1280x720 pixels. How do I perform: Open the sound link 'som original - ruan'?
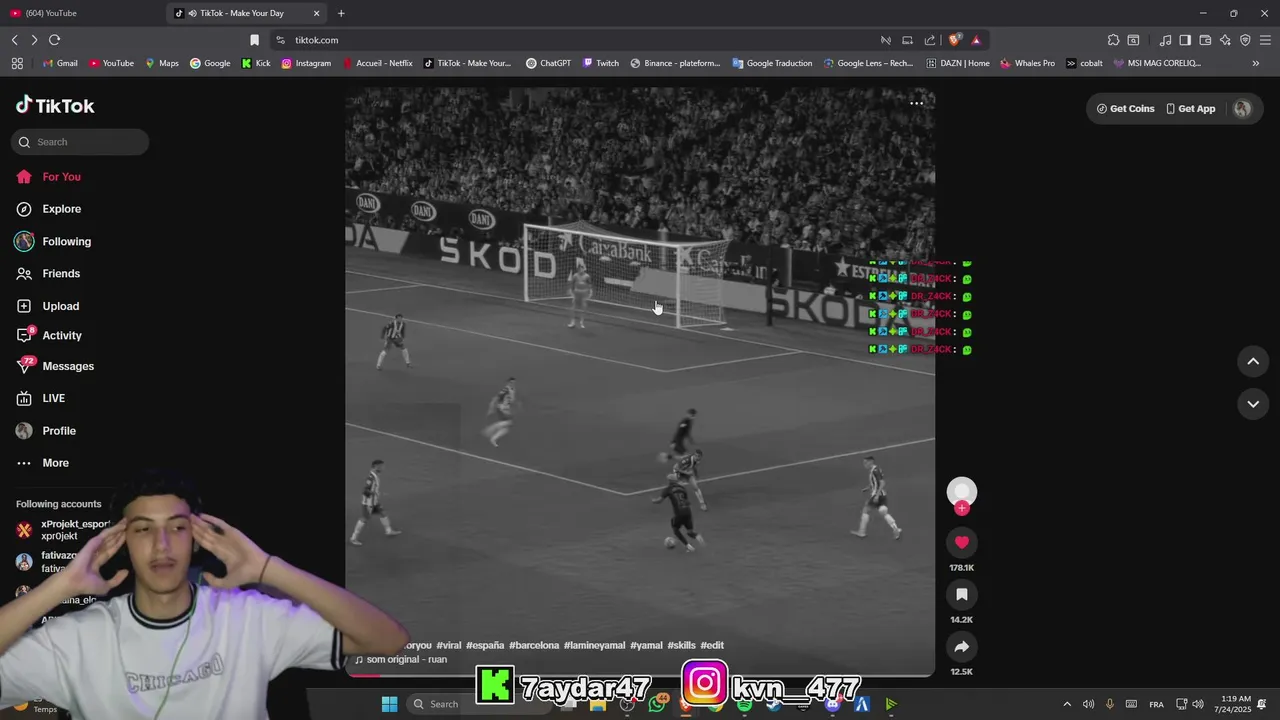point(401,660)
